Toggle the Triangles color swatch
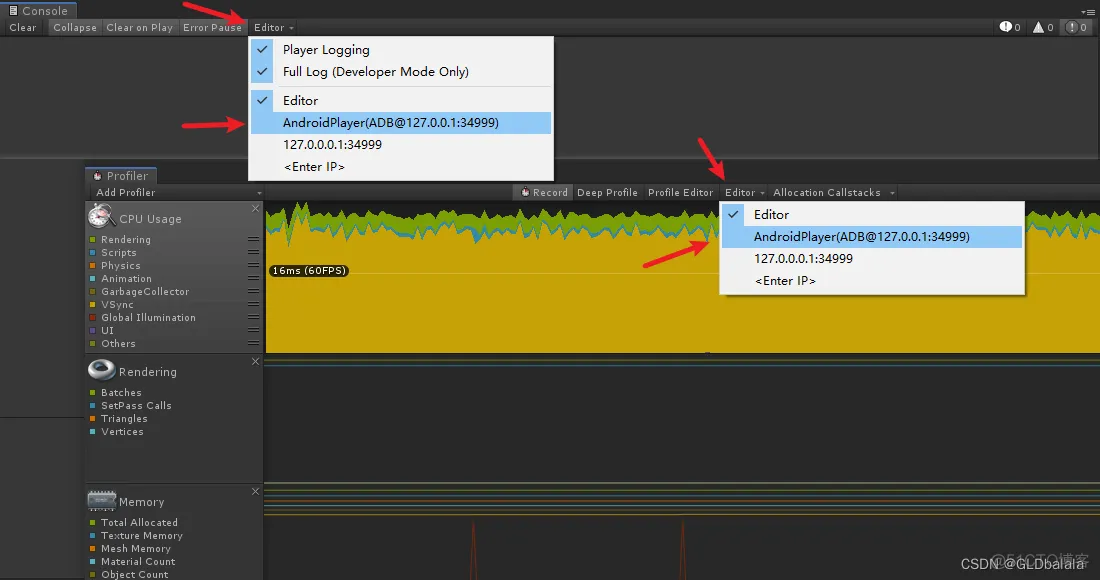1100x580 pixels. pyautogui.click(x=93, y=419)
